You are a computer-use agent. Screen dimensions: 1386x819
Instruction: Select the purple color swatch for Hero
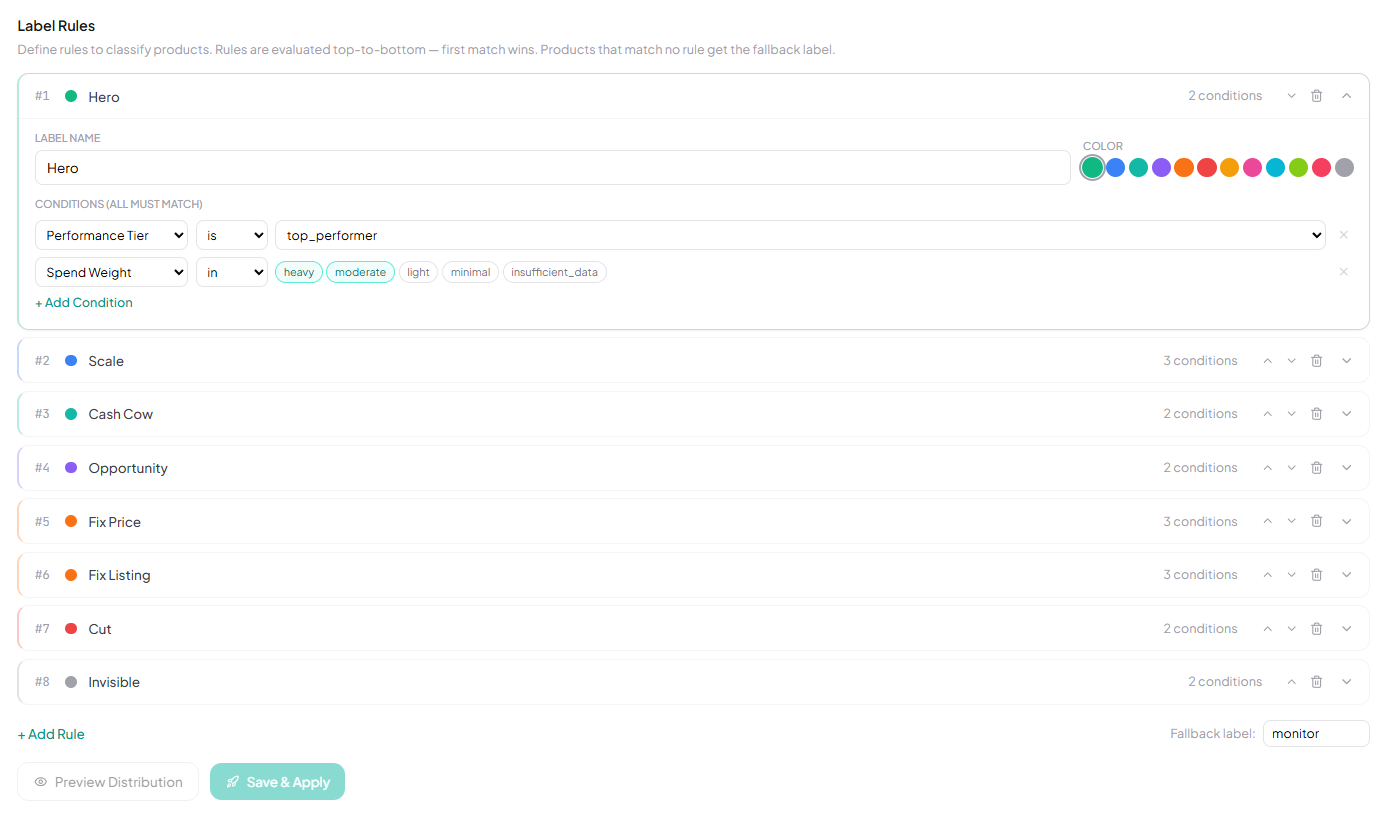coord(1161,167)
